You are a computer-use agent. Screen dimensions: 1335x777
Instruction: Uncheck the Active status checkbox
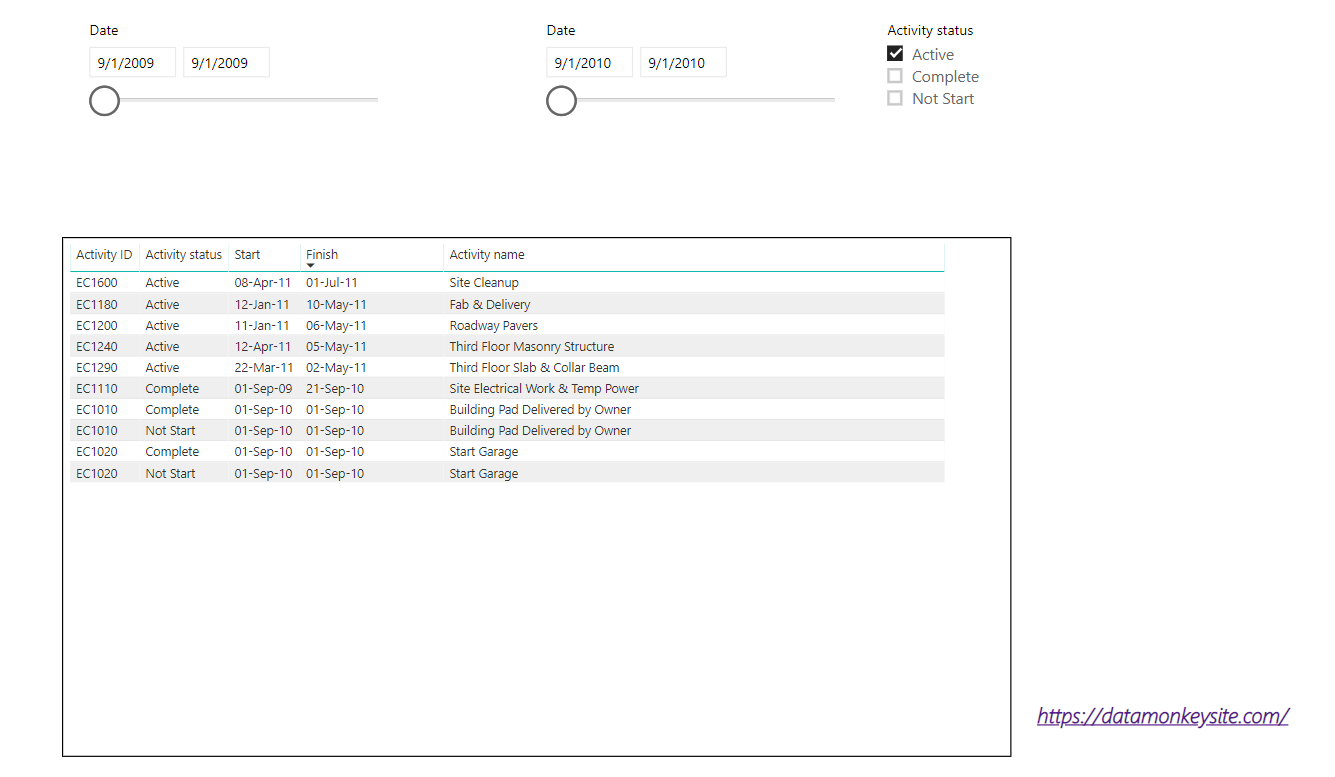(895, 54)
